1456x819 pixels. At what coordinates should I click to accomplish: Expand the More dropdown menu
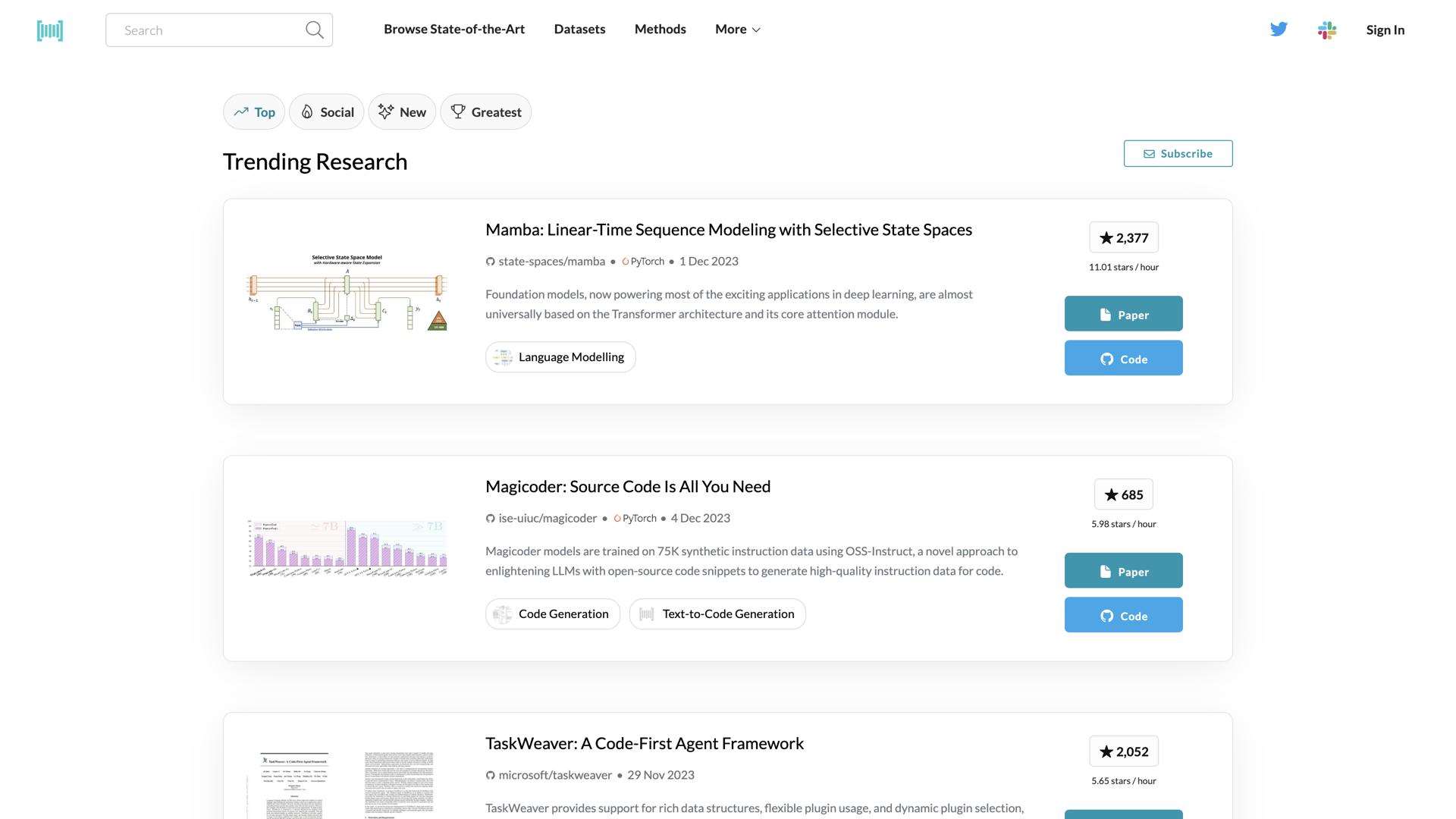pyautogui.click(x=737, y=30)
